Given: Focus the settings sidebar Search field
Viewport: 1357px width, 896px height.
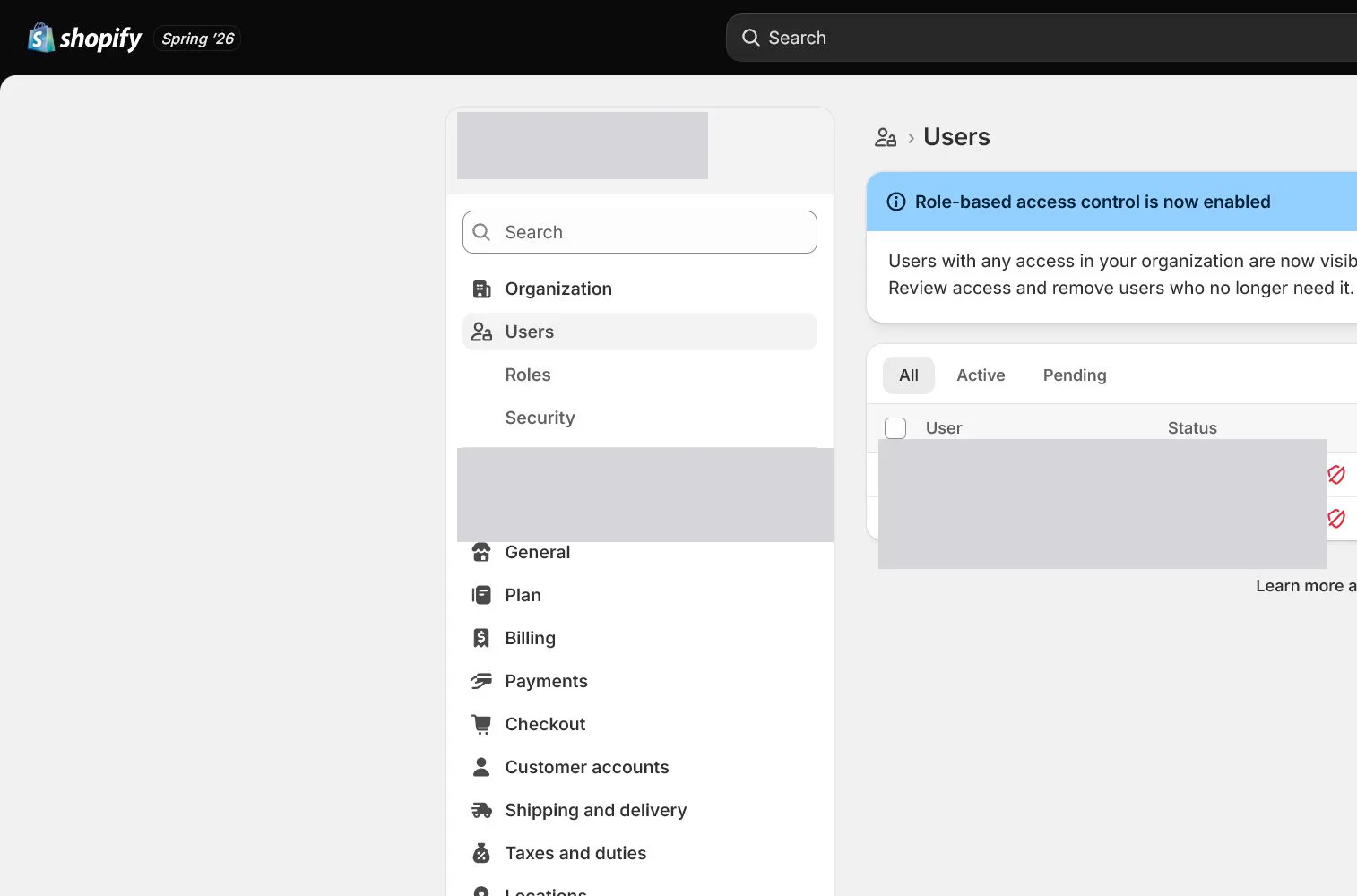Looking at the screenshot, I should (640, 232).
